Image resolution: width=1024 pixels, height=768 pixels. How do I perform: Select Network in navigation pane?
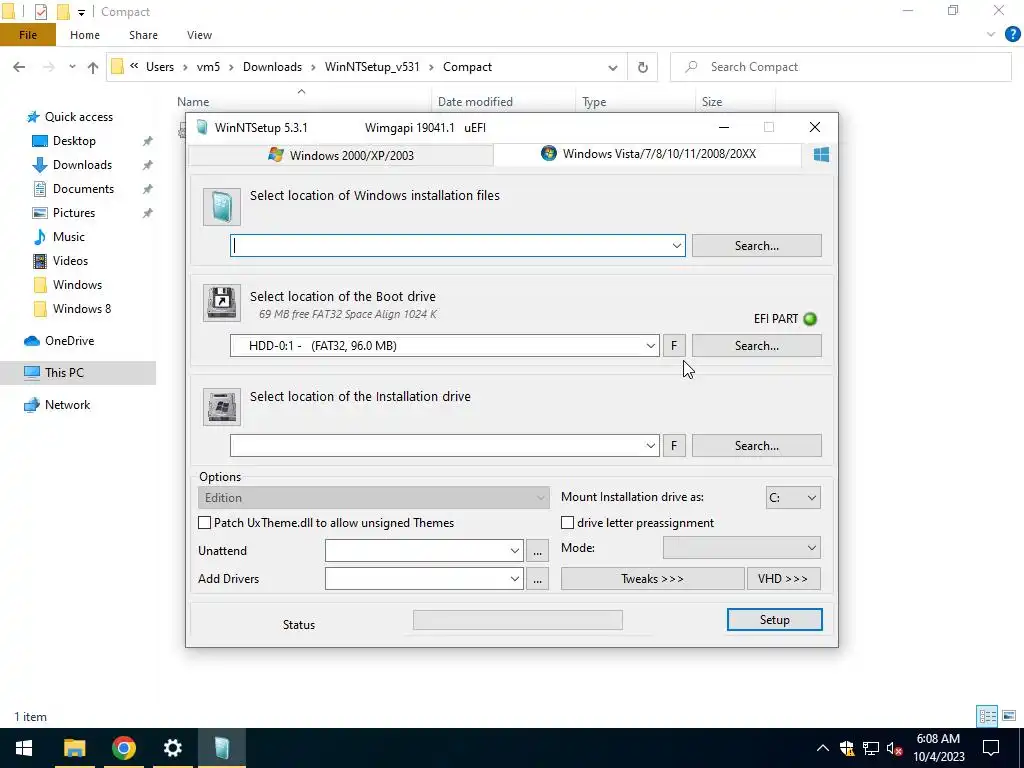pos(67,404)
